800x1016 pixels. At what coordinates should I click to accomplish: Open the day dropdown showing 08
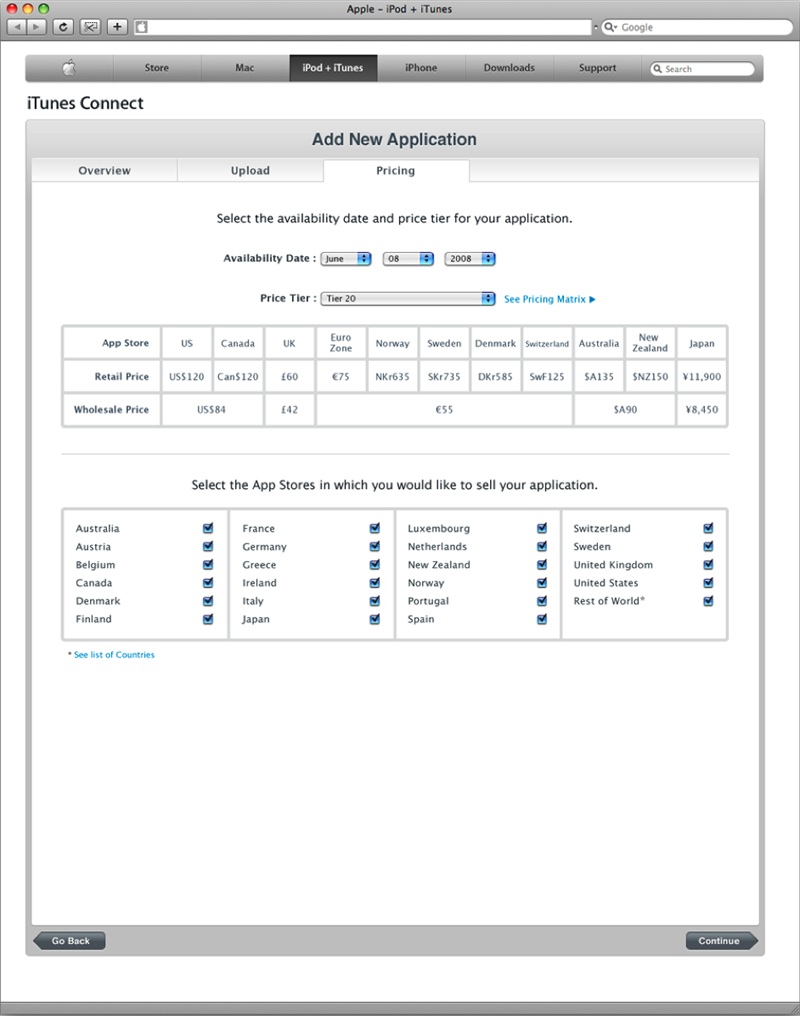(x=408, y=259)
